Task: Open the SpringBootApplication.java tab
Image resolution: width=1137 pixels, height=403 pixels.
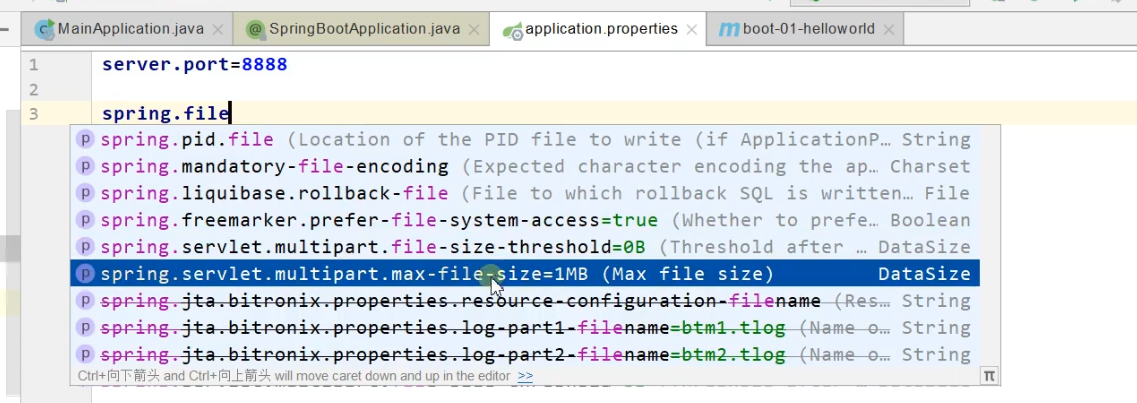Action: 361,30
